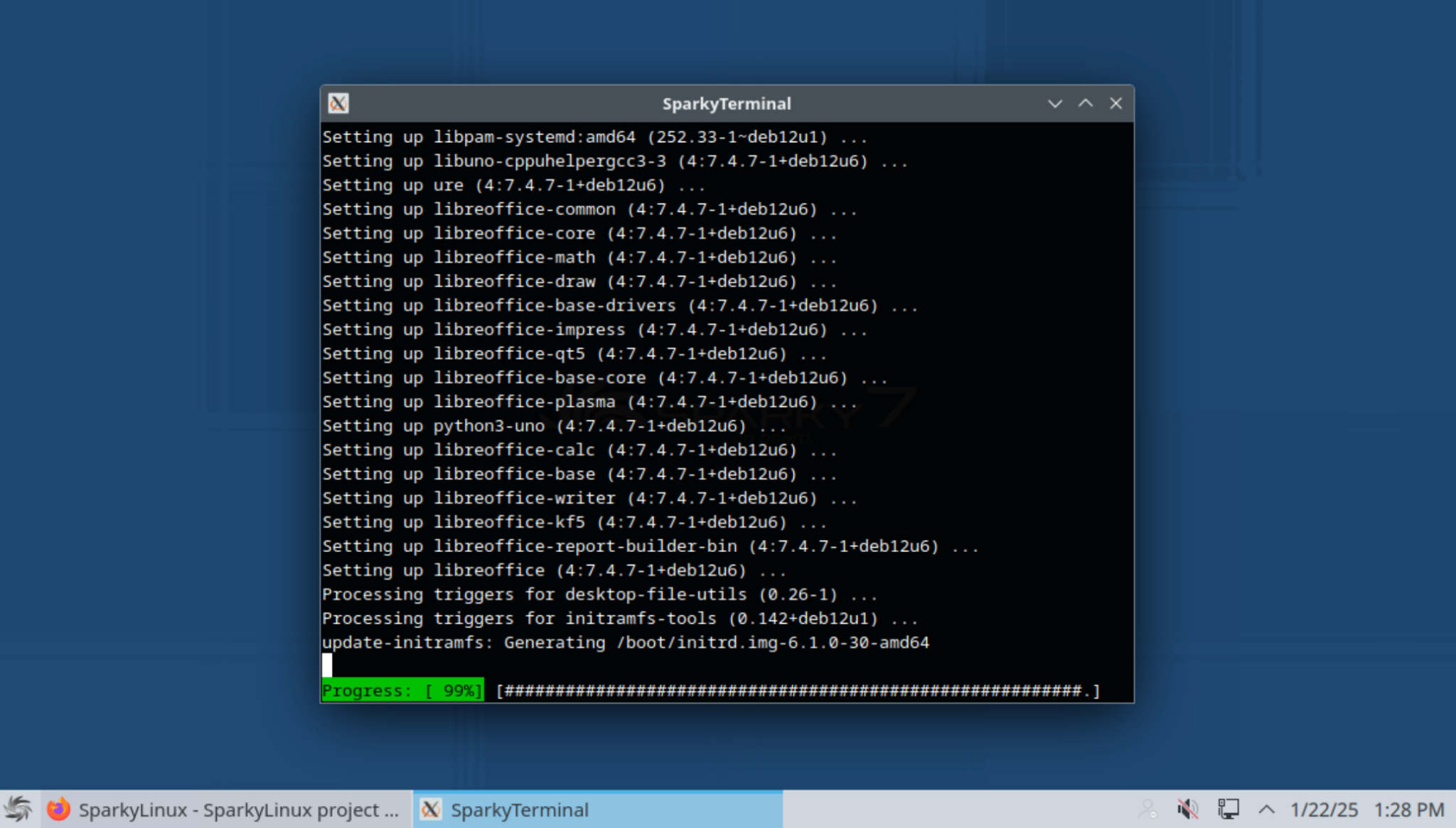Screen dimensions: 1456x828
Task: Click the terminal icon in the title bar
Action: (x=338, y=103)
